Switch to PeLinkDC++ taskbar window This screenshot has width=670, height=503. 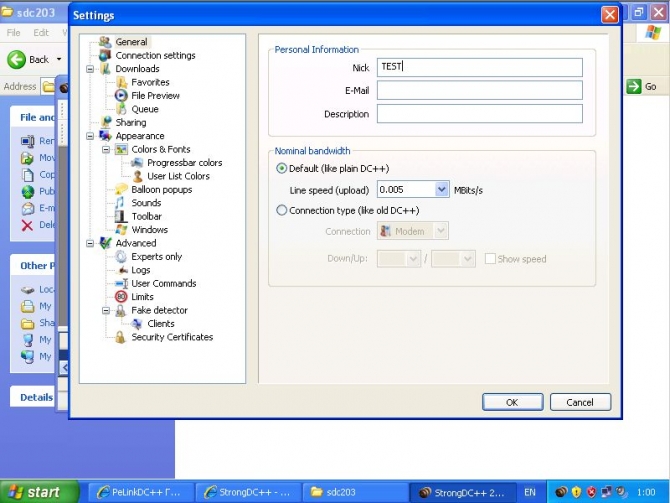141,492
